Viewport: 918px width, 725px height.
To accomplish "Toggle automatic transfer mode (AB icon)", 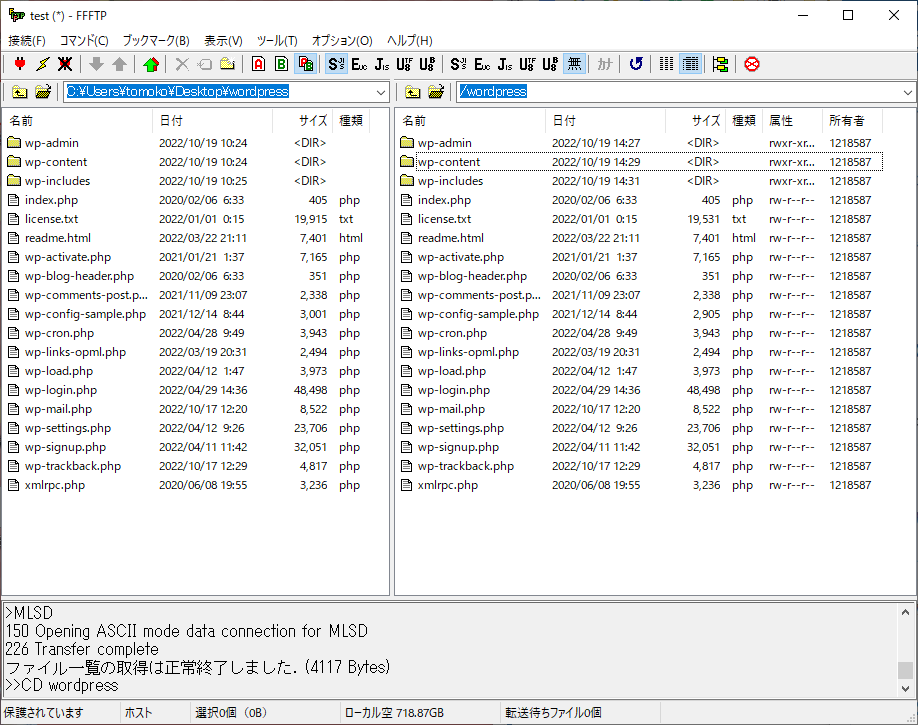I will tap(306, 64).
